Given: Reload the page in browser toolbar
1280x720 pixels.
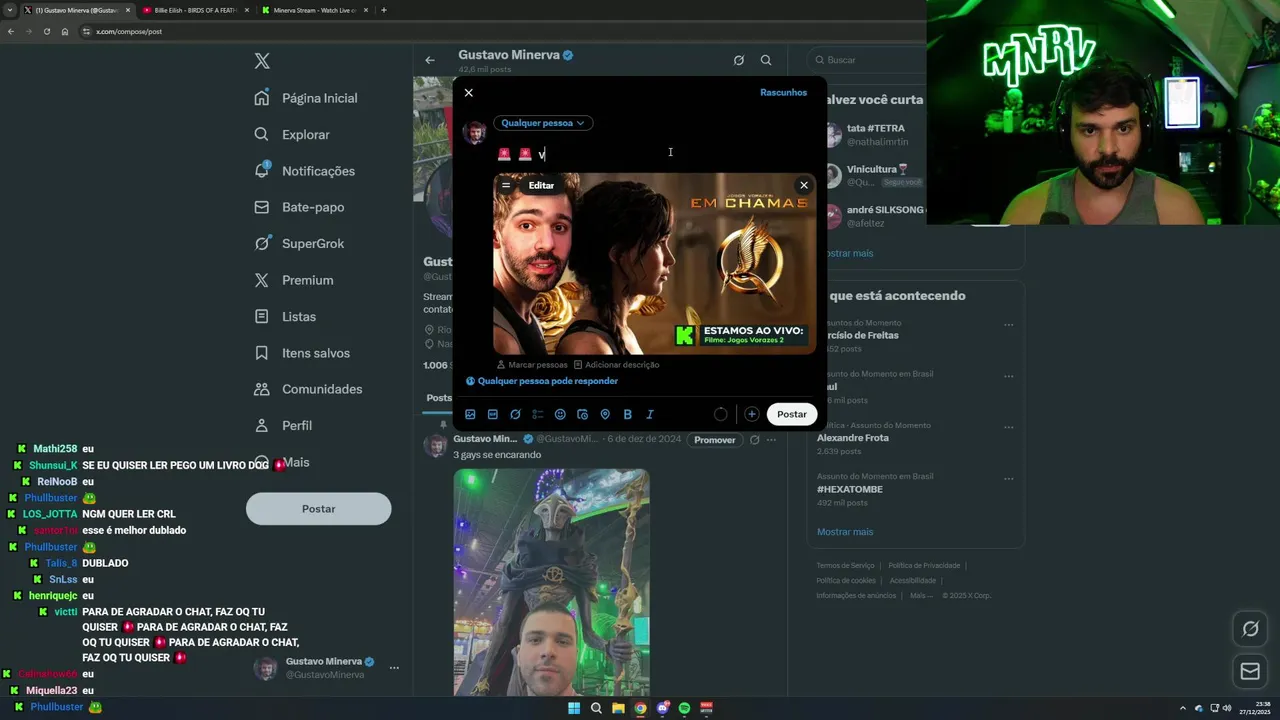Looking at the screenshot, I should [46, 31].
